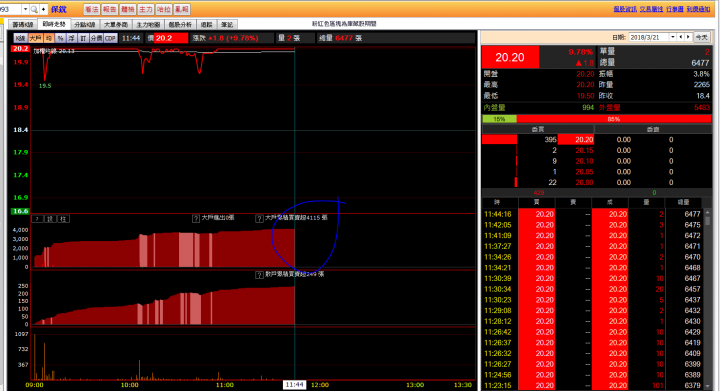Click the 今天 today button
Screen dimensions: 720x391
point(701,37)
